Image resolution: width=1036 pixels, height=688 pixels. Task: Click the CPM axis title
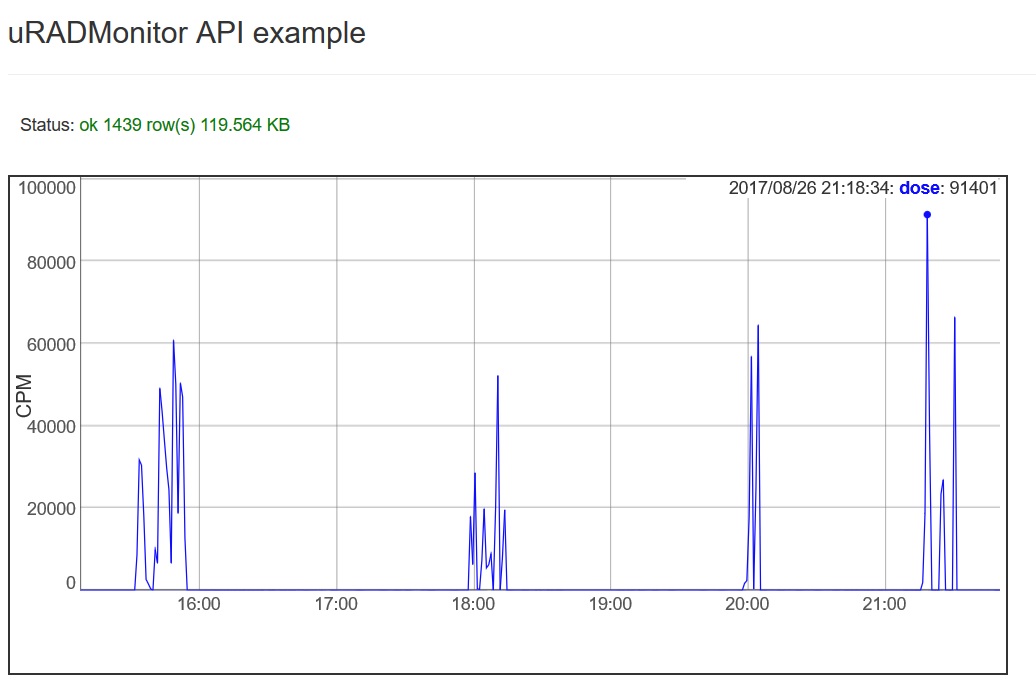[24, 396]
